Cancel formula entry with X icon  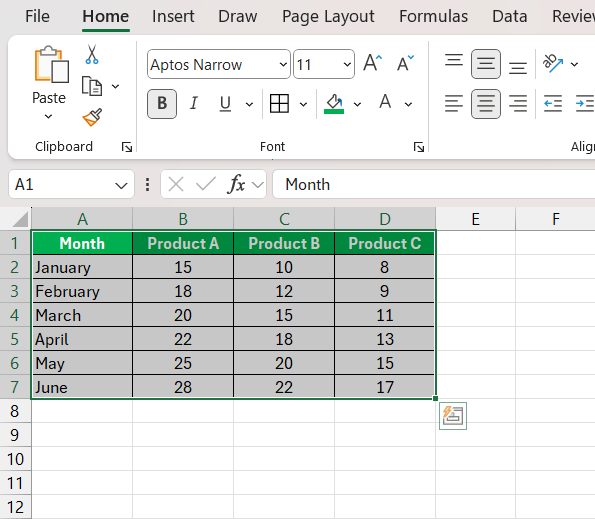pos(176,184)
